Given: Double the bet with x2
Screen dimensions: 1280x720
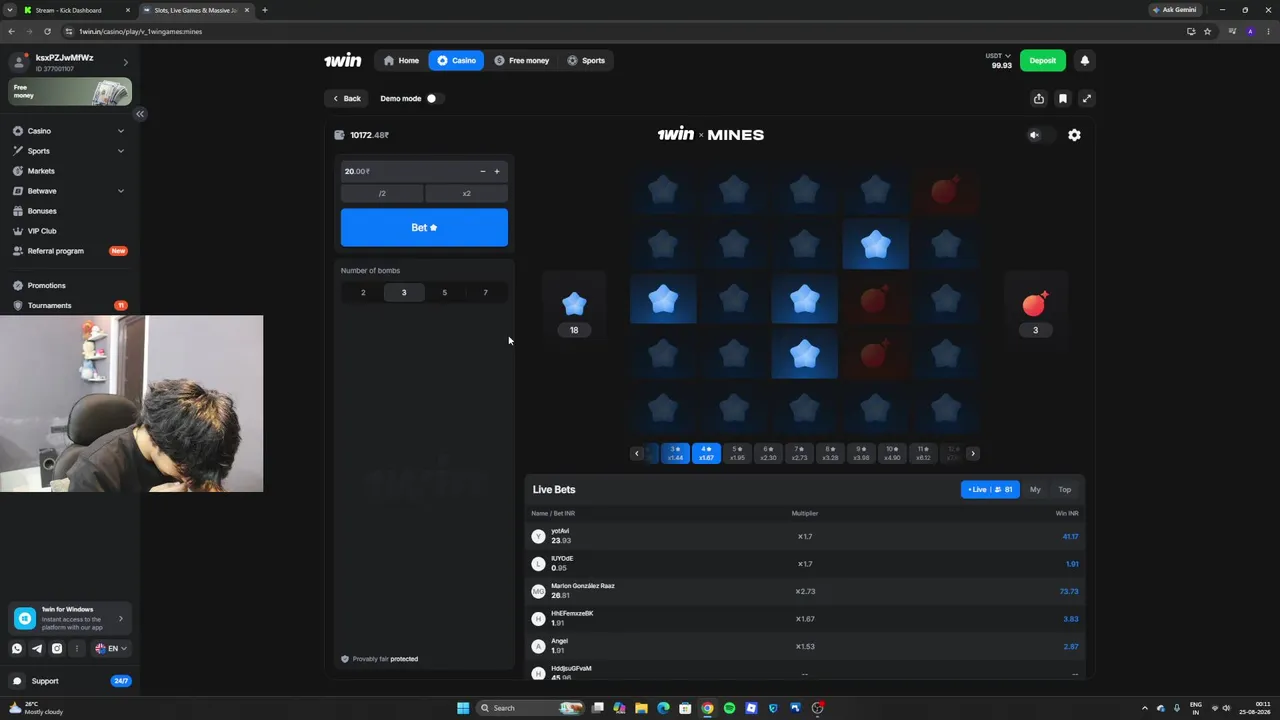Looking at the screenshot, I should coord(467,193).
